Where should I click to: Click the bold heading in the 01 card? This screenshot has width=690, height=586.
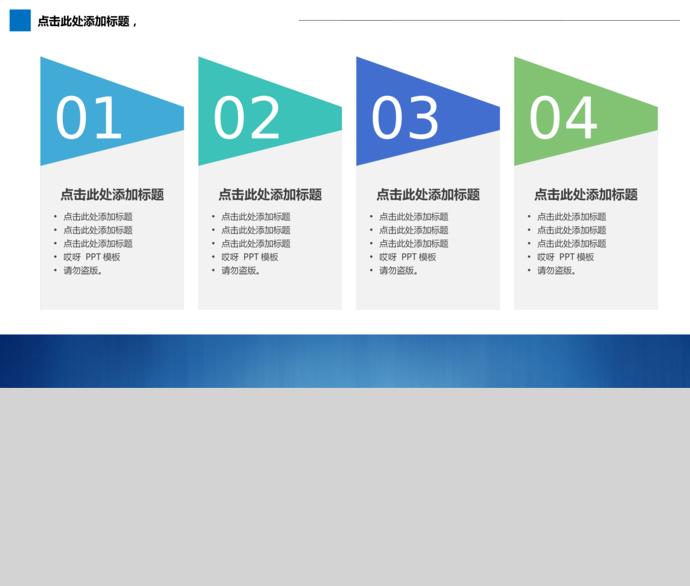(112, 194)
